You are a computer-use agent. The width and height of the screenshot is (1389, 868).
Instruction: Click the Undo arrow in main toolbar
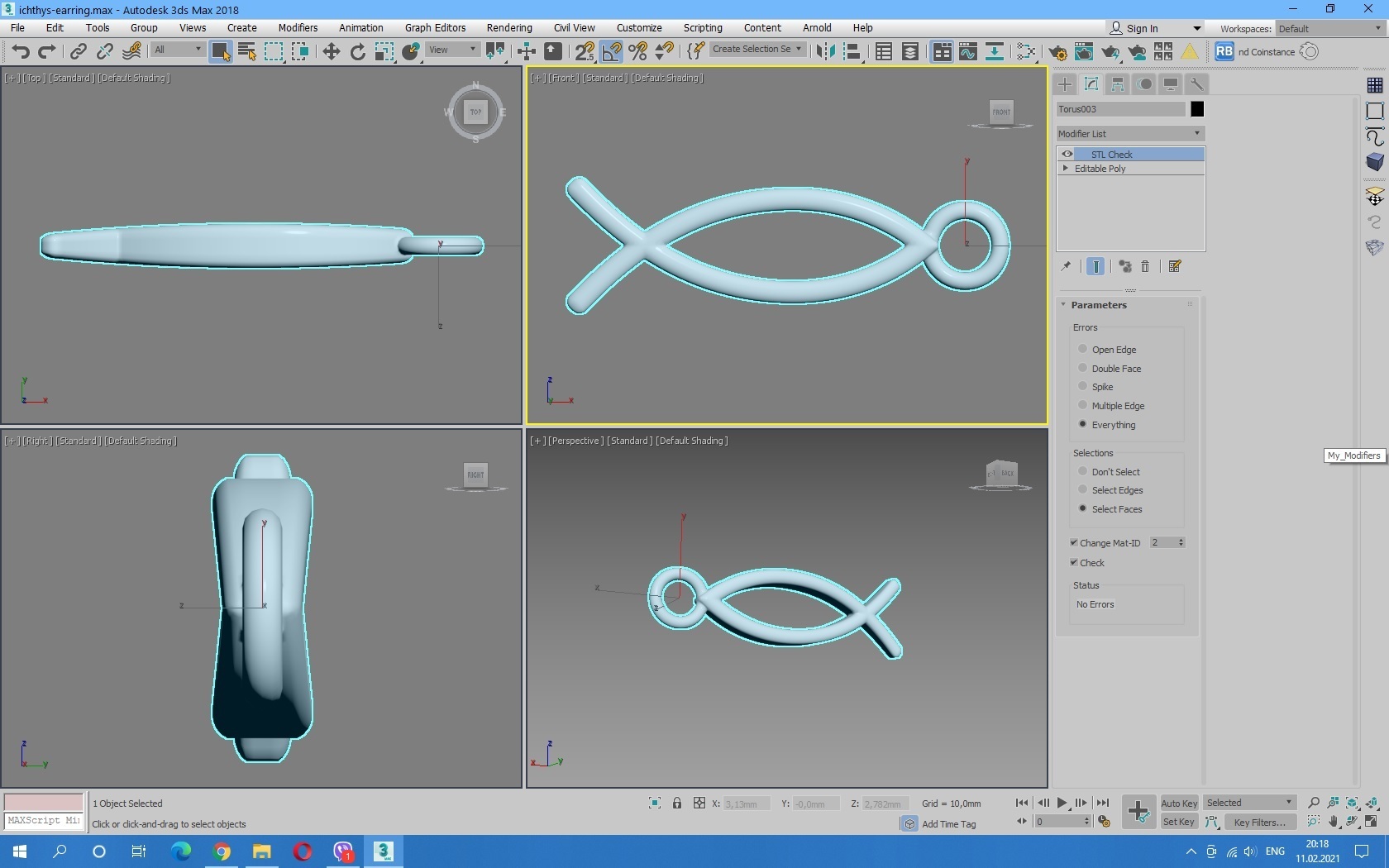(21, 52)
